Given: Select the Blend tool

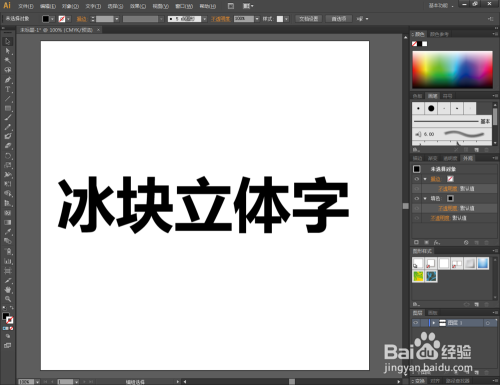Looking at the screenshot, I should [x=8, y=241].
